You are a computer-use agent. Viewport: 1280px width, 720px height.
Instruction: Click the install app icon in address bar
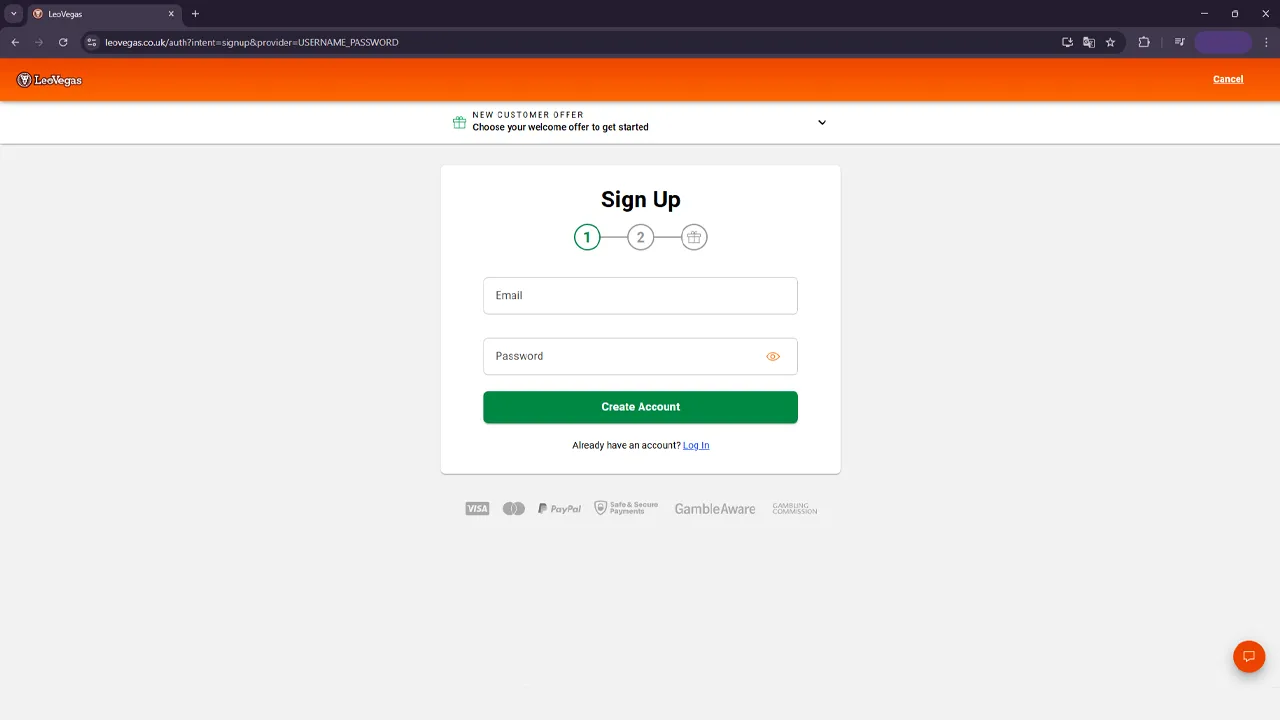[x=1067, y=42]
